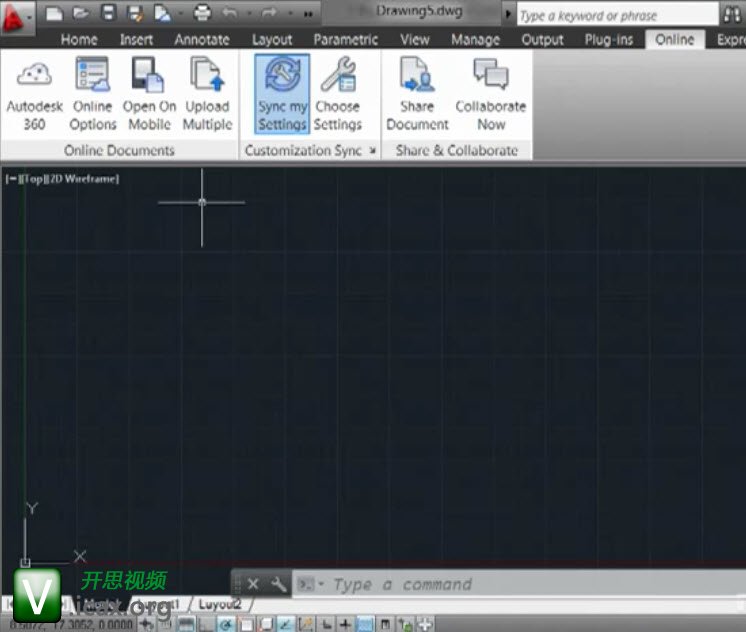Toggle Quick Properties in status bar

[x=385, y=623]
